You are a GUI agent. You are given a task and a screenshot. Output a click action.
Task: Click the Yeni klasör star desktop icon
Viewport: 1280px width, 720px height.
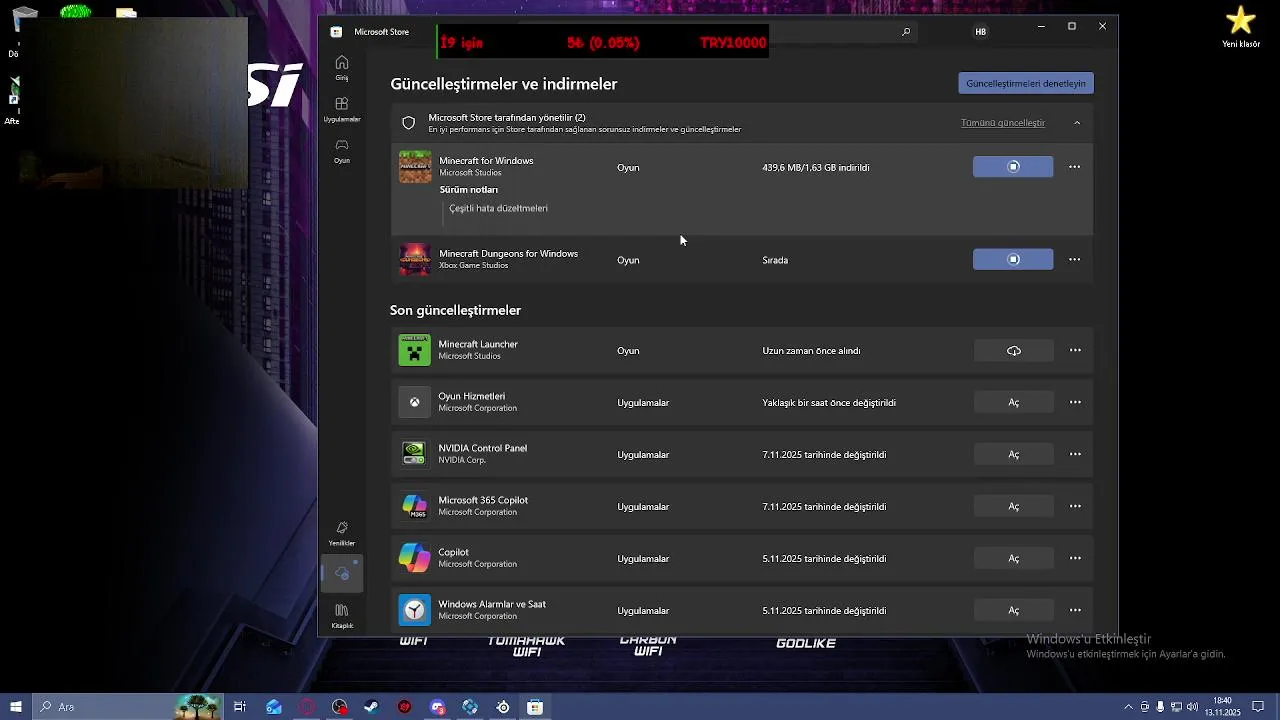[x=1241, y=27]
